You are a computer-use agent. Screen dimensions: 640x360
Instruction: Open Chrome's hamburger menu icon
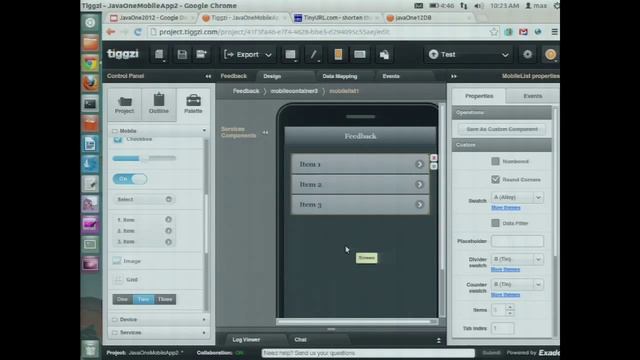[x=554, y=32]
